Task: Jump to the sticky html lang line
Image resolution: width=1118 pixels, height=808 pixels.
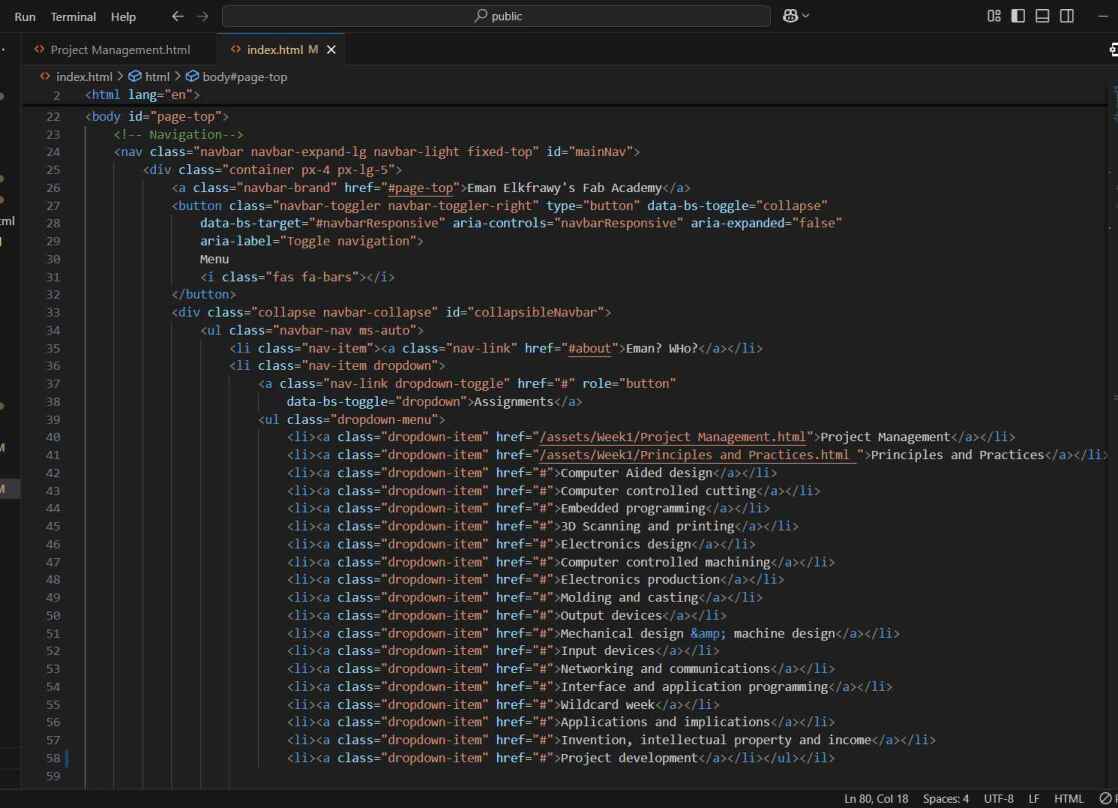Action: point(143,95)
